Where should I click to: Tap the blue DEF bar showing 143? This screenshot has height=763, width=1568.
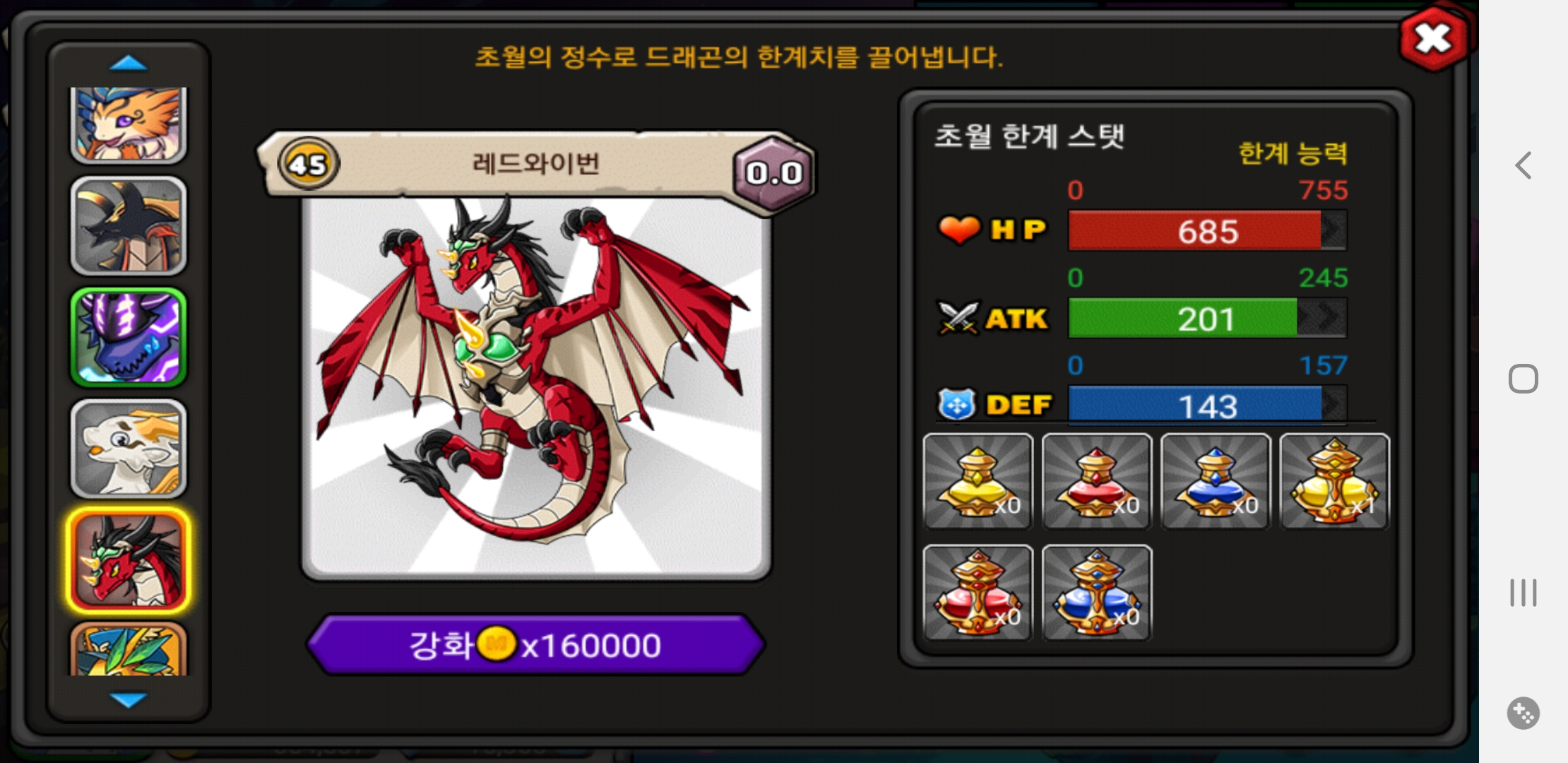tap(1207, 405)
